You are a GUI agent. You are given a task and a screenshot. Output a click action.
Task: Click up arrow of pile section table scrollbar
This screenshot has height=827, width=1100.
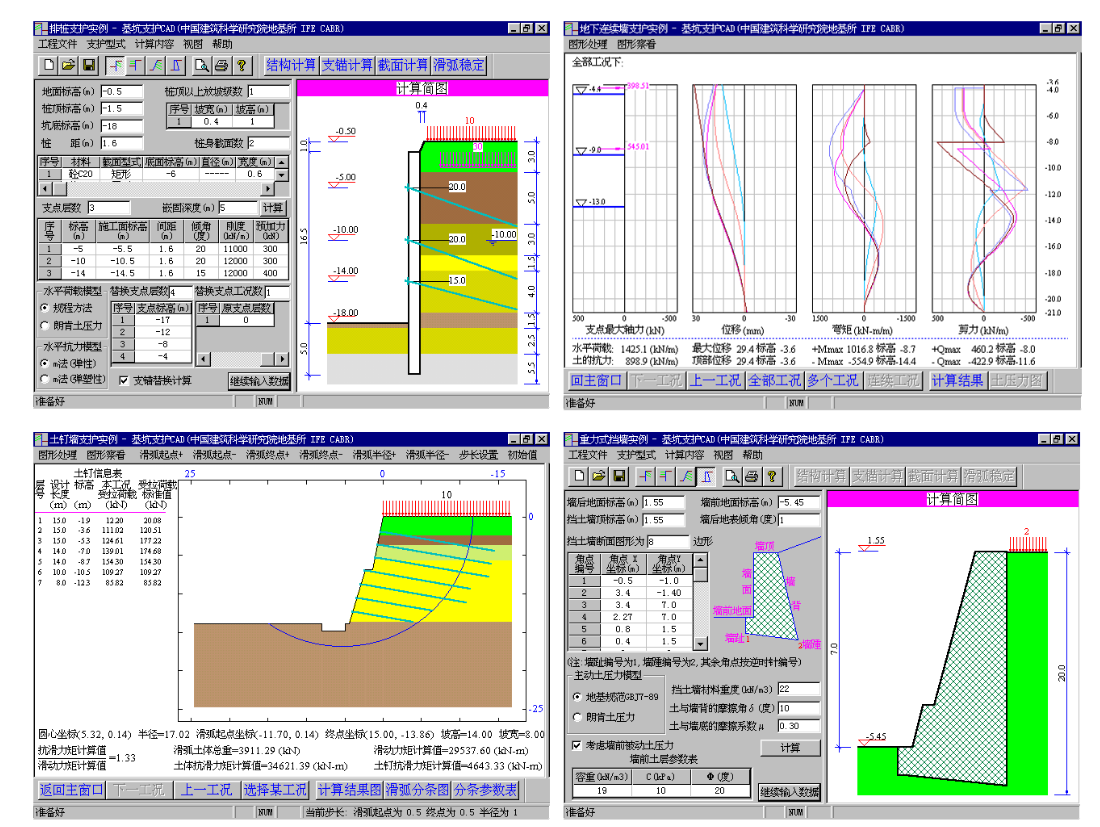pos(282,162)
